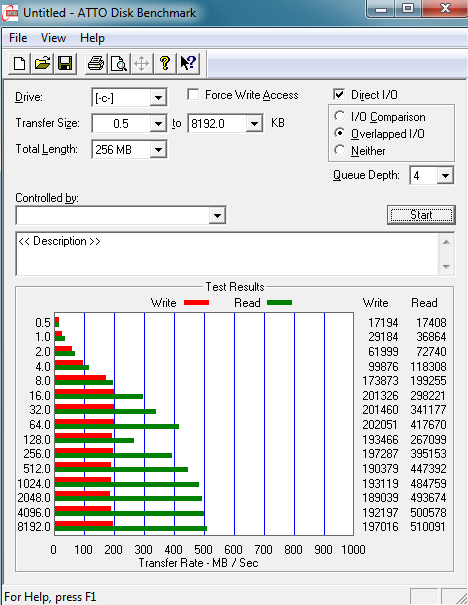
Task: Click inside the Description text box
Action: (x=228, y=254)
